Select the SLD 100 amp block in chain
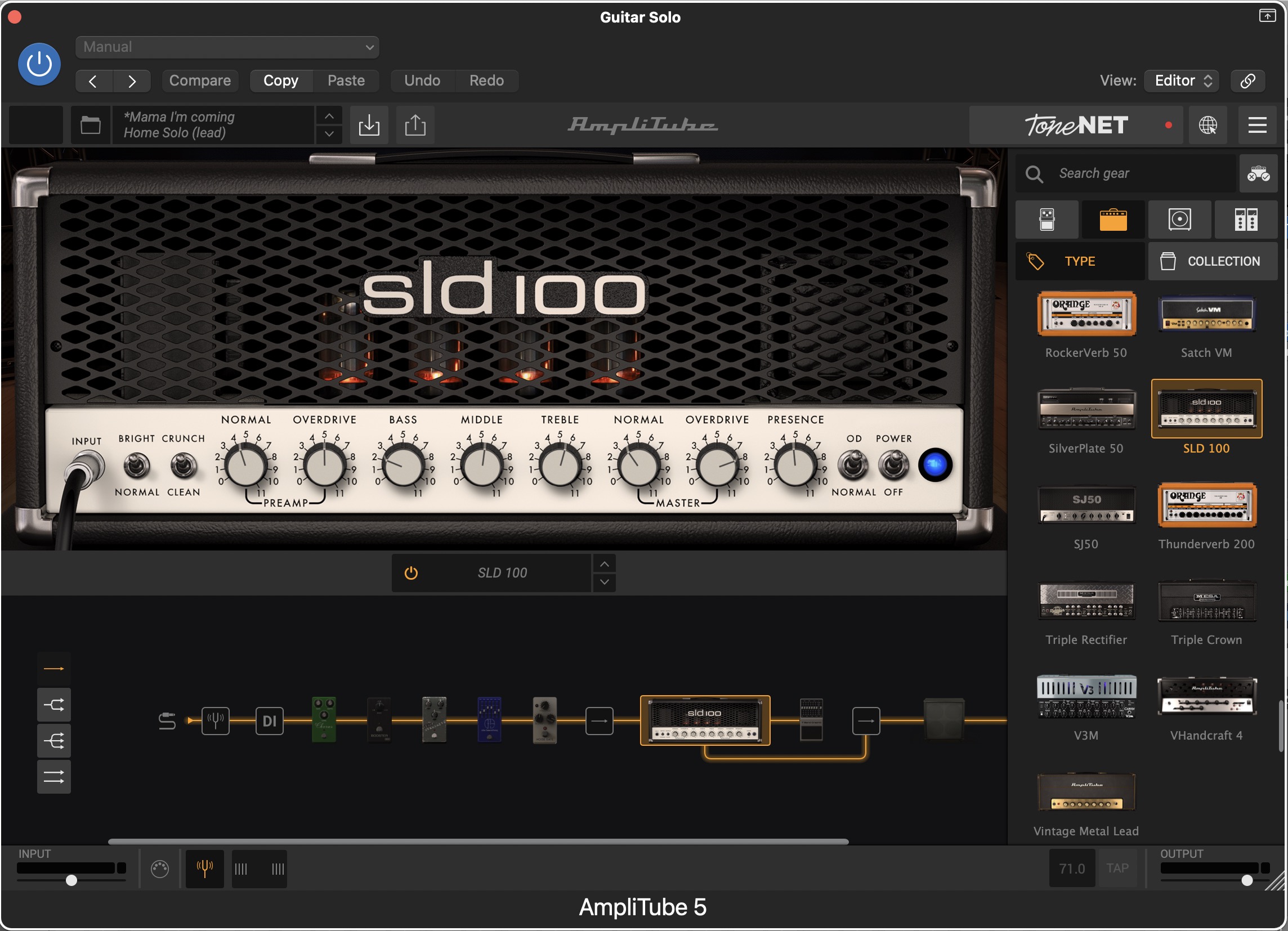The image size is (1288, 931). (705, 720)
